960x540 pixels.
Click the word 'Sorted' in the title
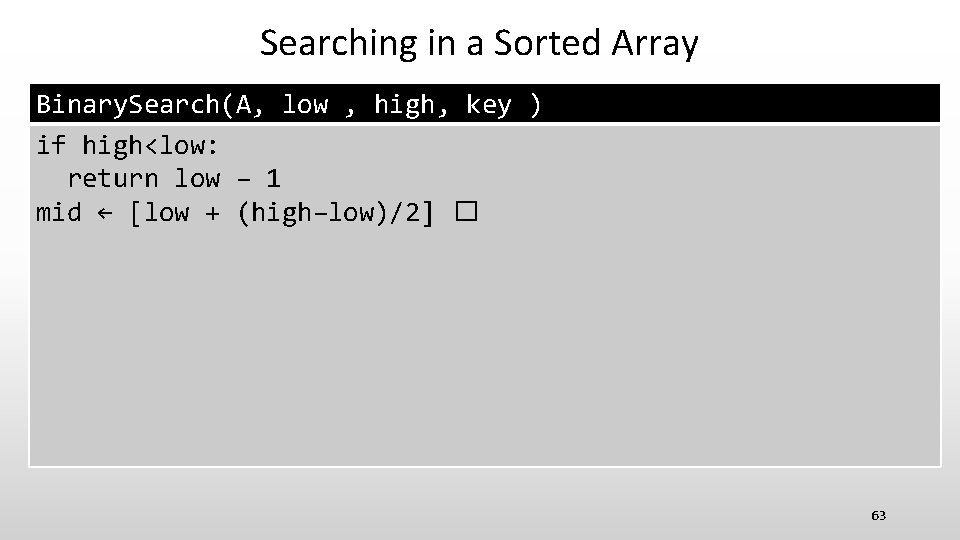tap(546, 43)
